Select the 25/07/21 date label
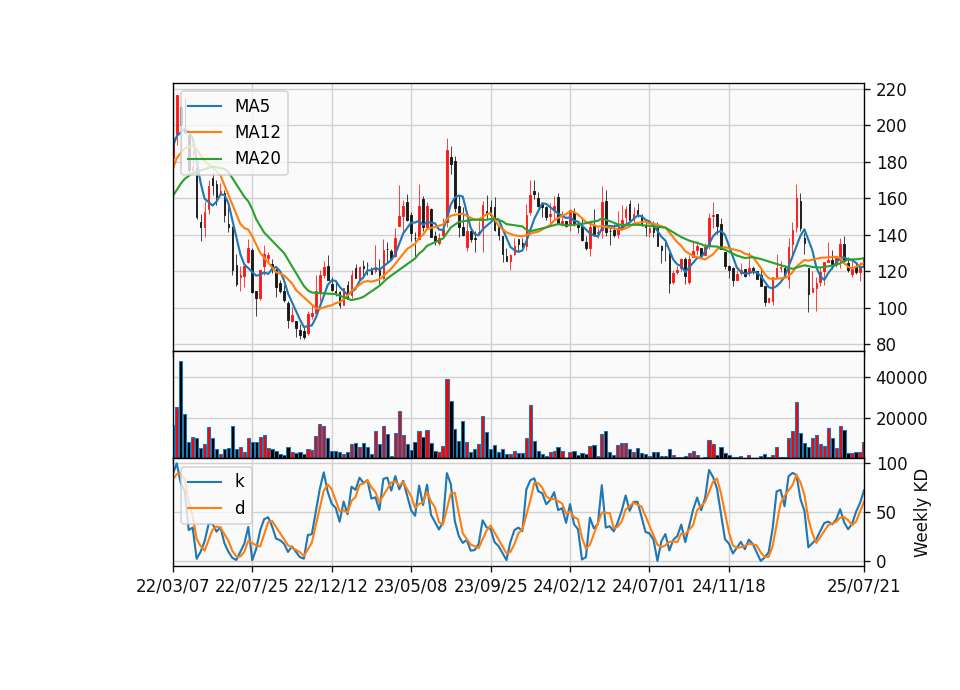960x690 pixels. tap(864, 586)
